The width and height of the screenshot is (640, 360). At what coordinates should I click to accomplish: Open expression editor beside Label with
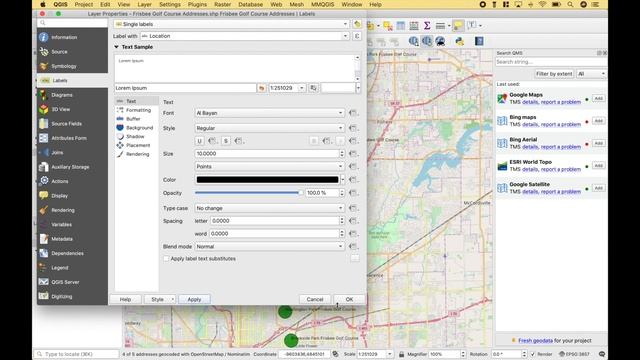coord(357,36)
